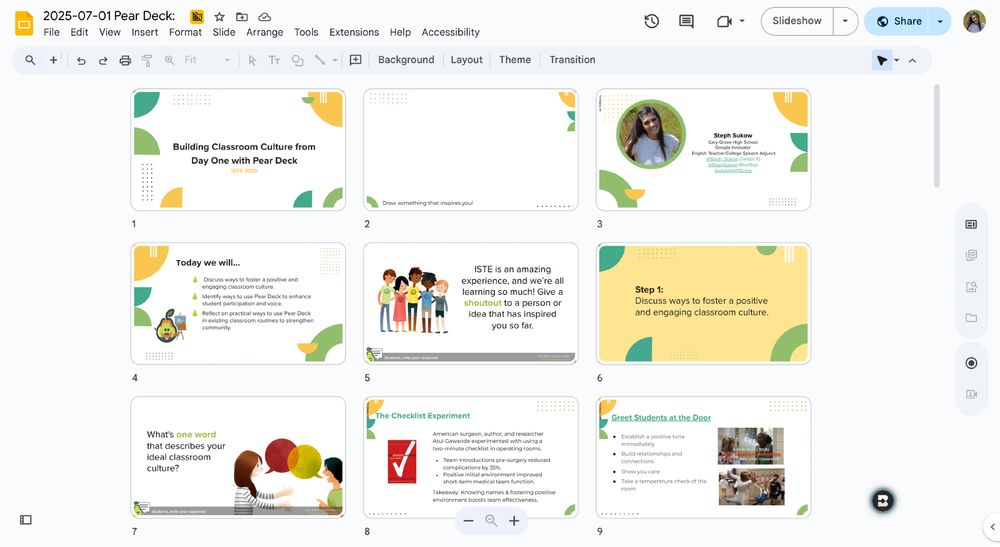Viewport: 1000px width, 547px height.
Task: Check the cloud save status icon
Action: (x=265, y=17)
